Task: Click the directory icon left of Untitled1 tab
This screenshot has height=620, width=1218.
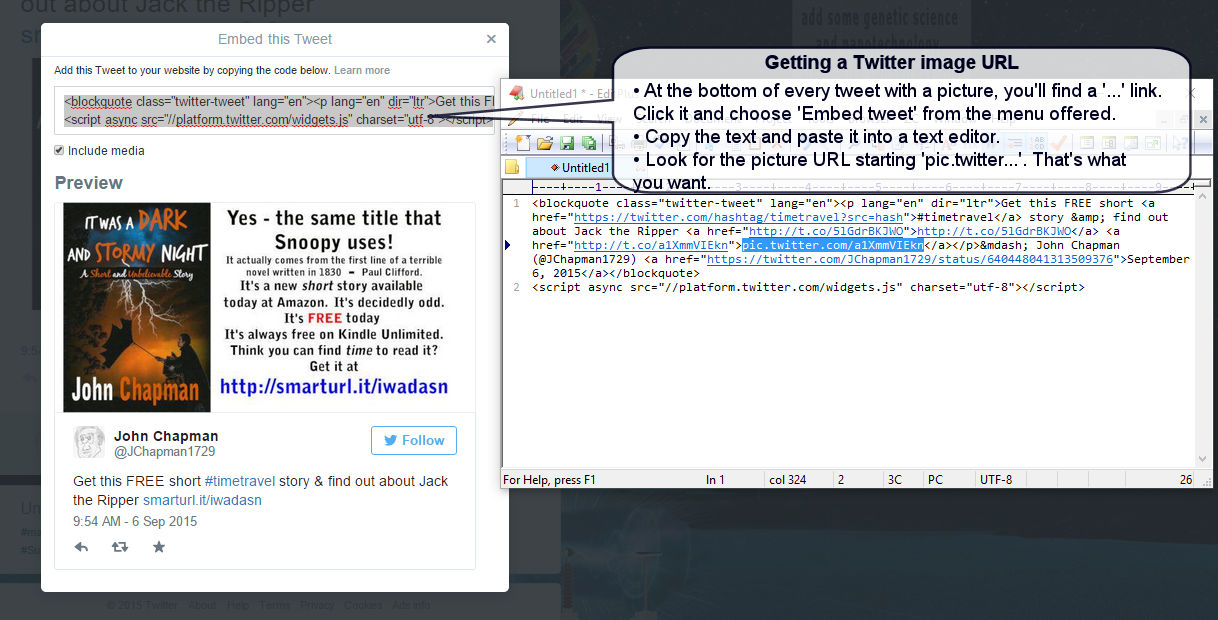Action: (512, 167)
